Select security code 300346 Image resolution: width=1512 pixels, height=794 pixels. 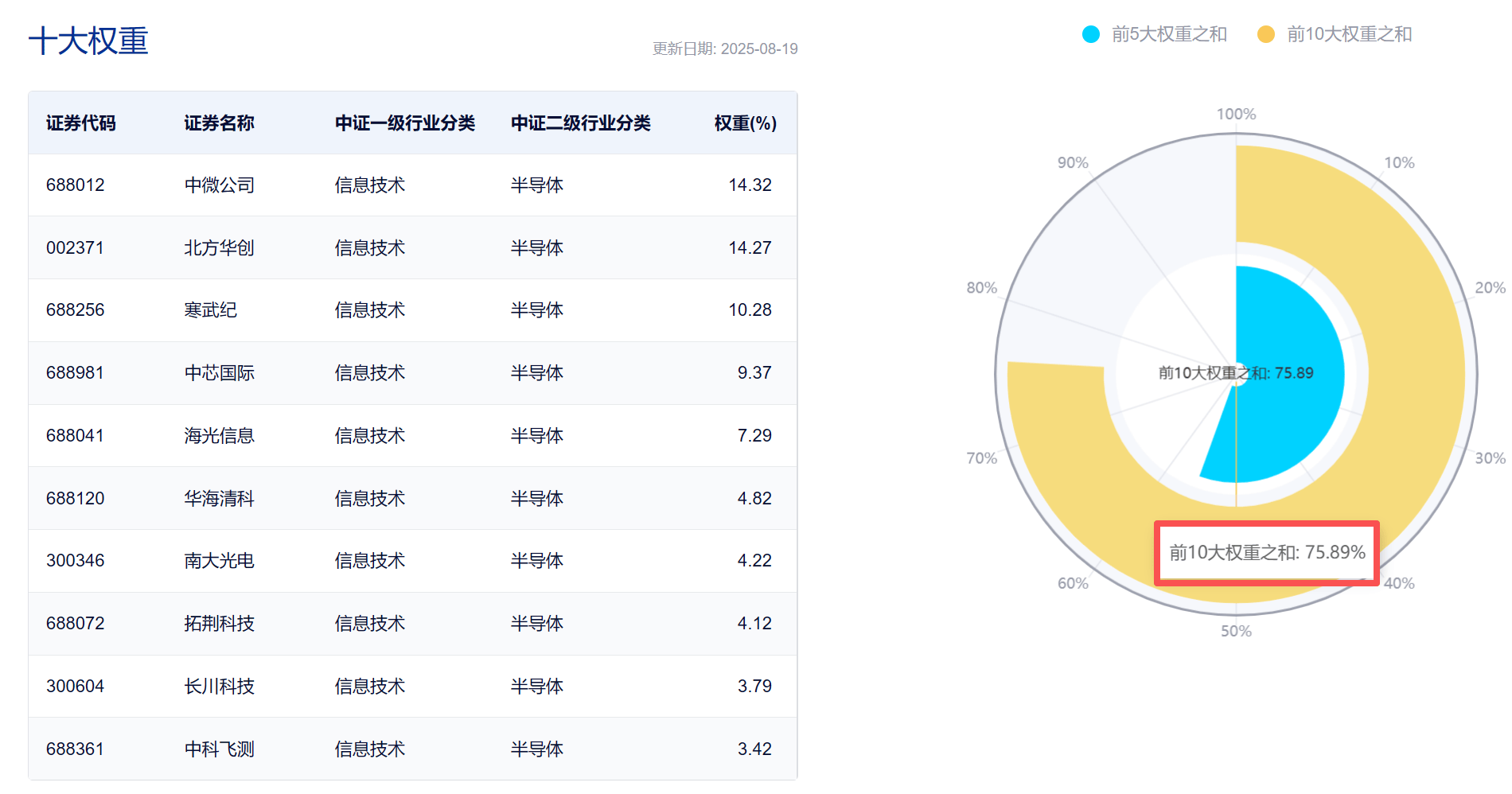point(76,561)
